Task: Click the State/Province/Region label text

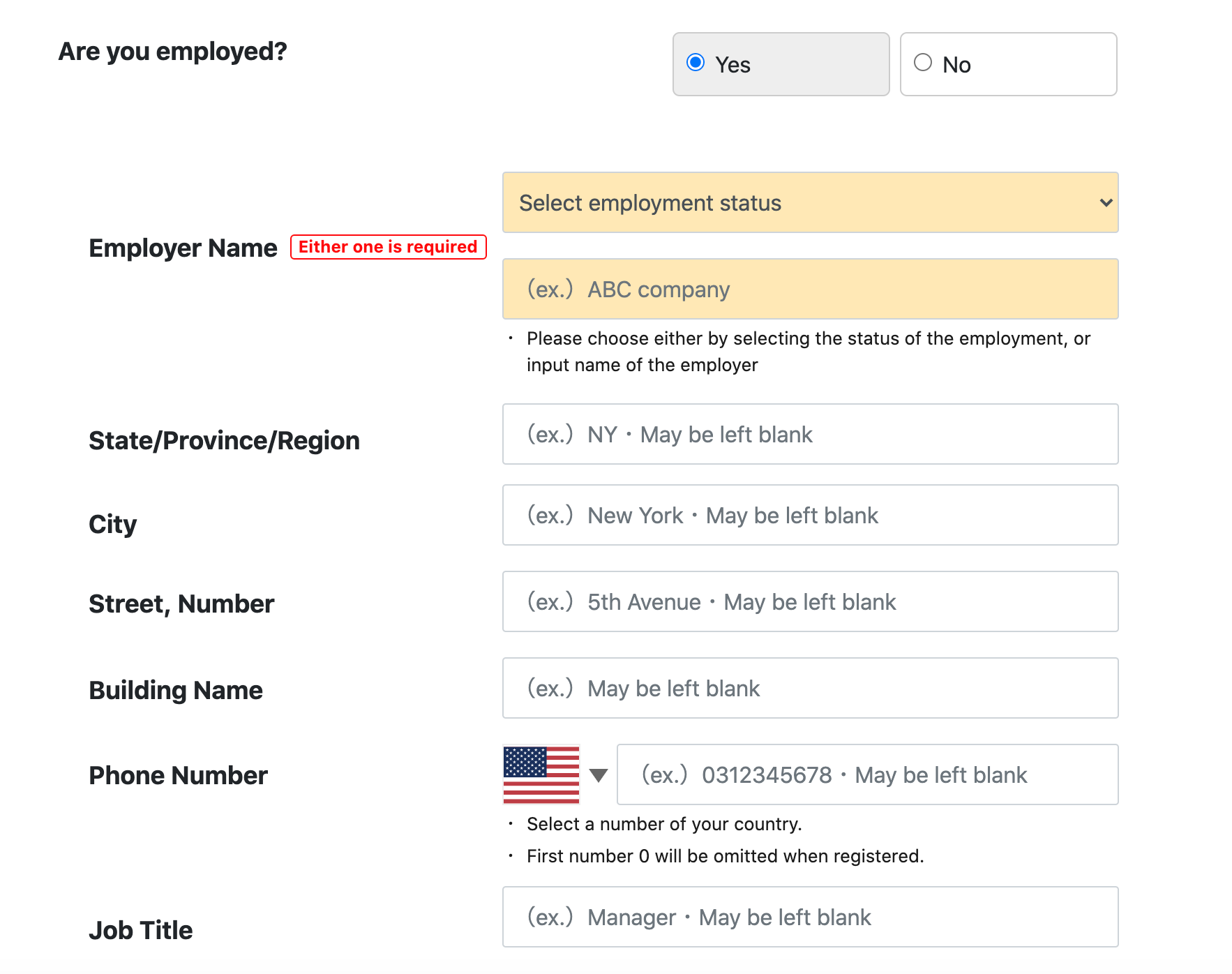Action: tap(224, 441)
